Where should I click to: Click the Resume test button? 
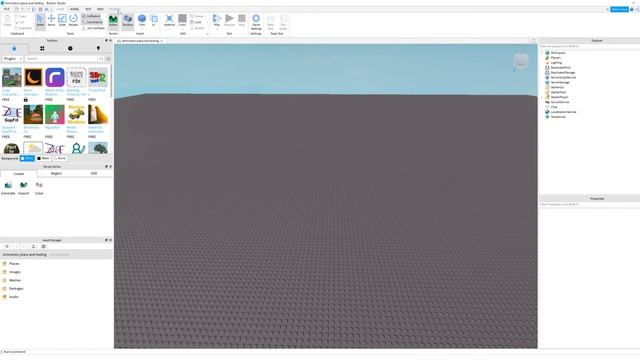[x=230, y=20]
